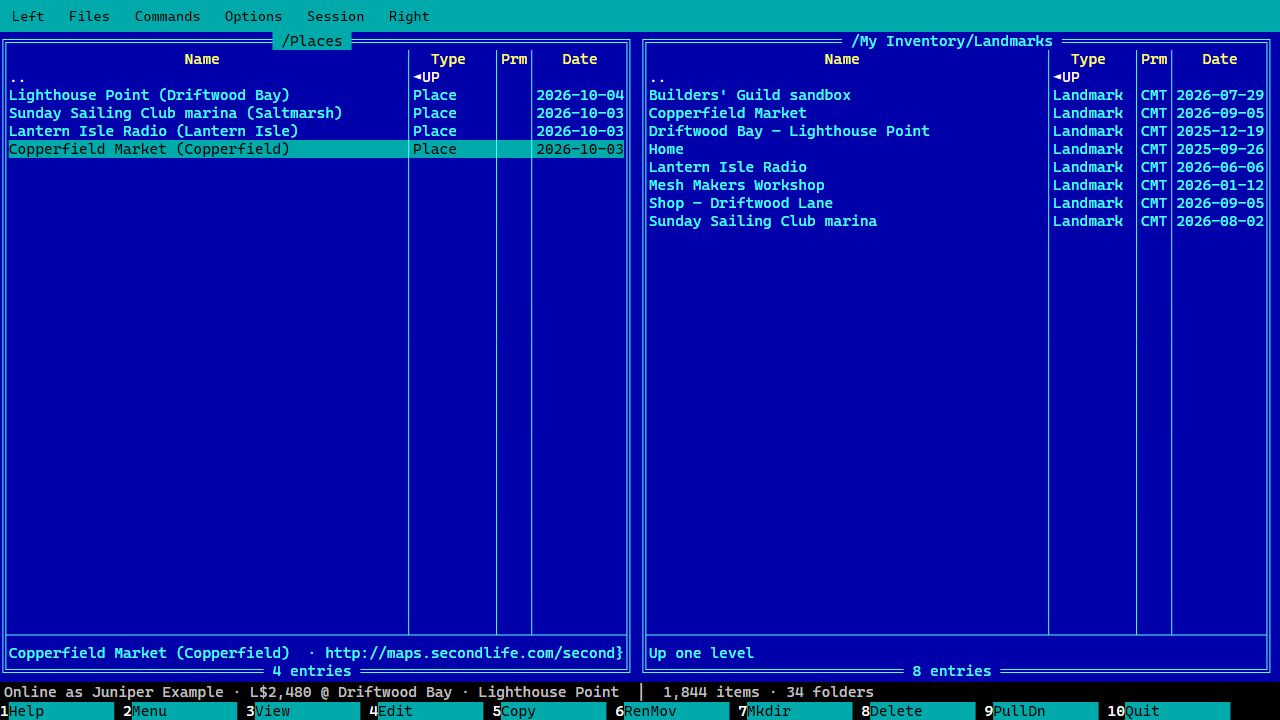1280x720 pixels.
Task: Click the 4 Edit function key button
Action: [426, 711]
